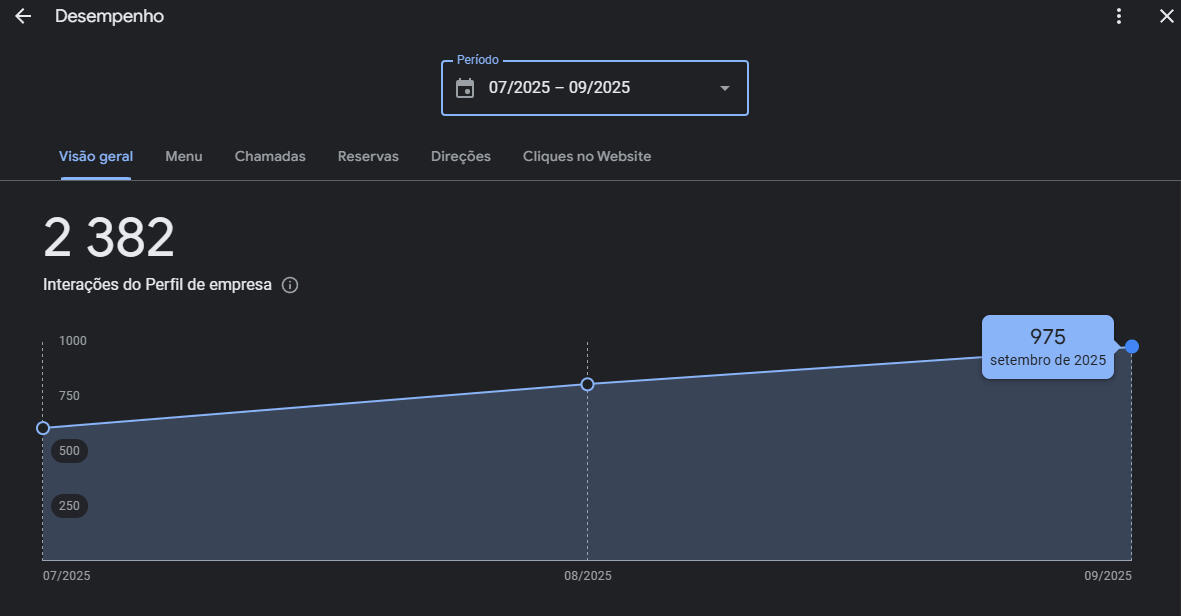View the Reservas tab
The width and height of the screenshot is (1181, 616).
(368, 157)
